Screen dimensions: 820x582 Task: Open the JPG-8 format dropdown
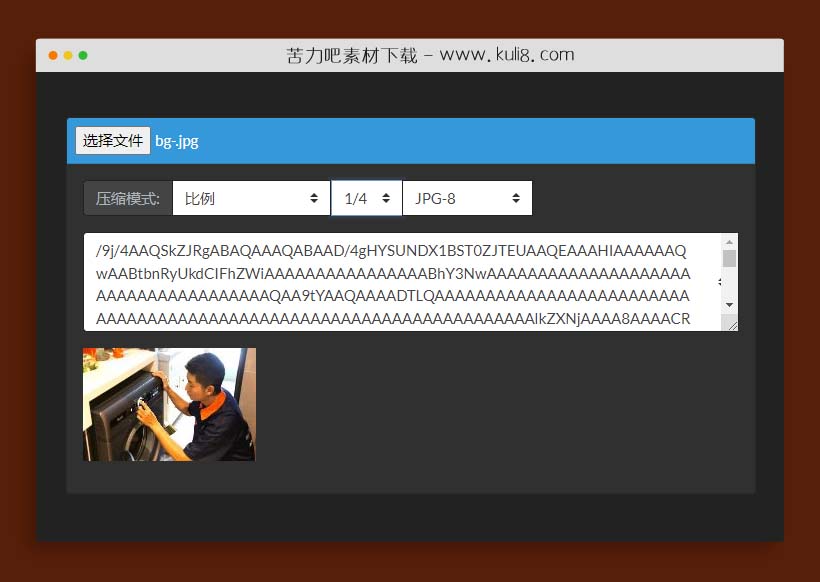466,198
